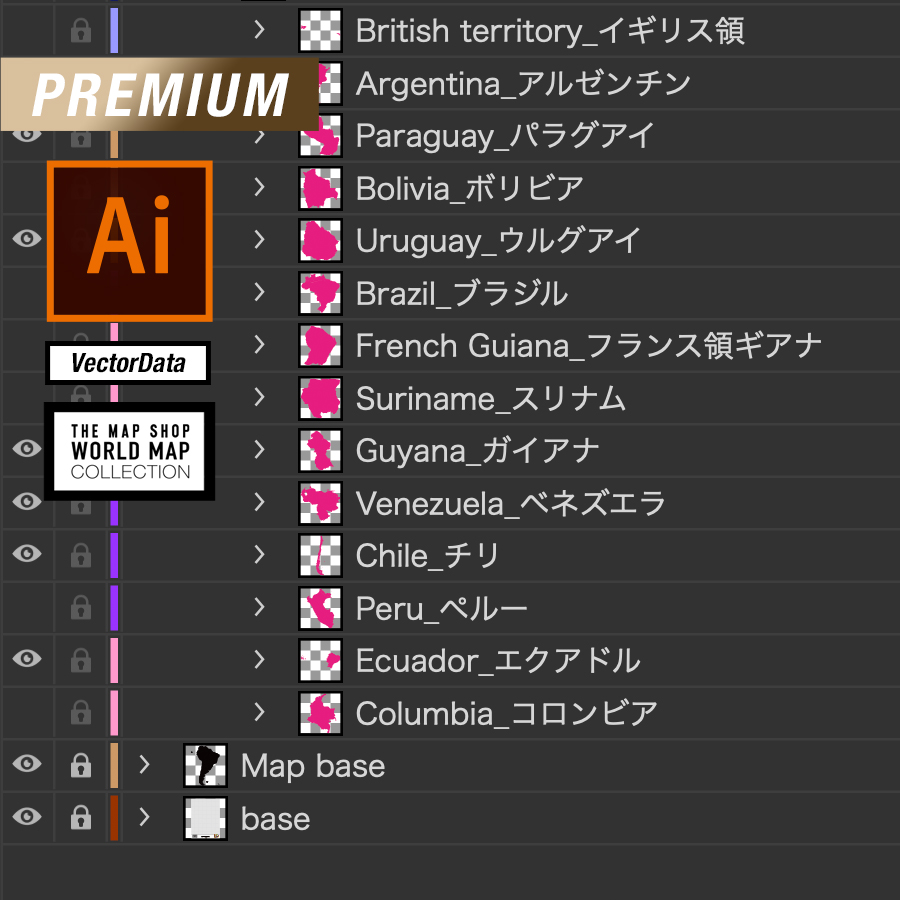Open the Brazil layer disclosure arrow

tap(259, 292)
